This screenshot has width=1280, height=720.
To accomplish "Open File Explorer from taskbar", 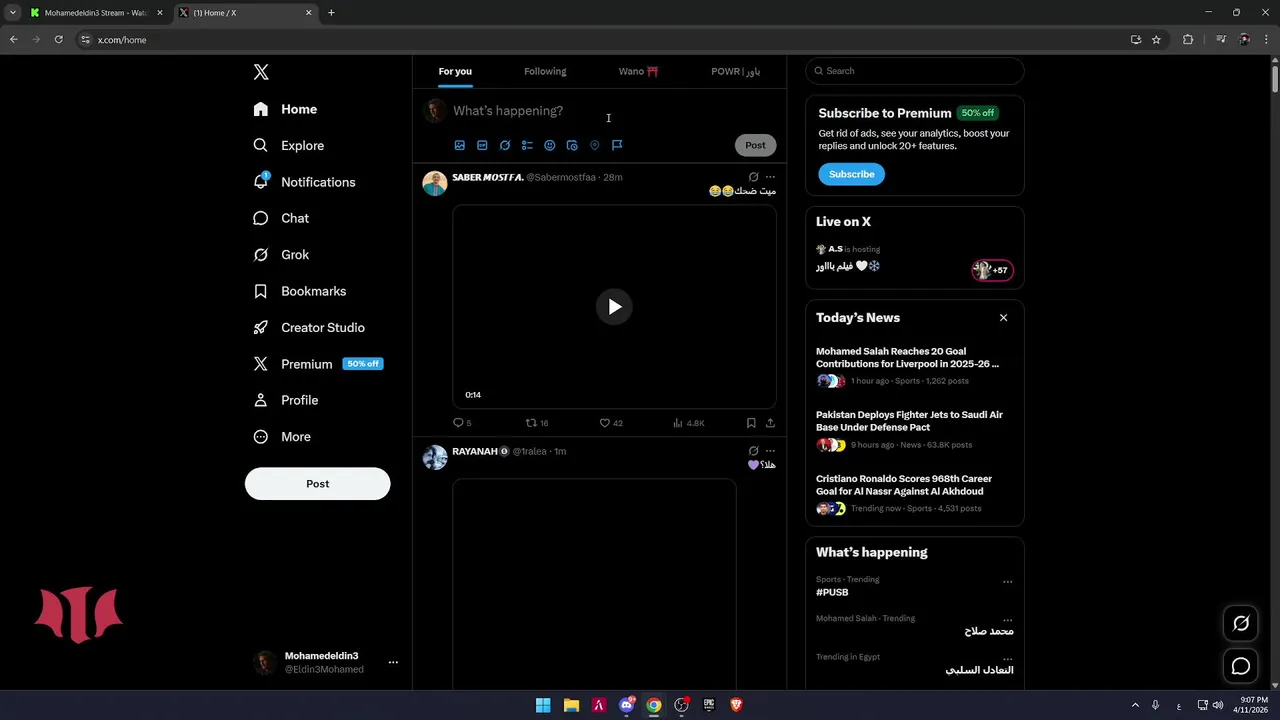I will tap(571, 705).
